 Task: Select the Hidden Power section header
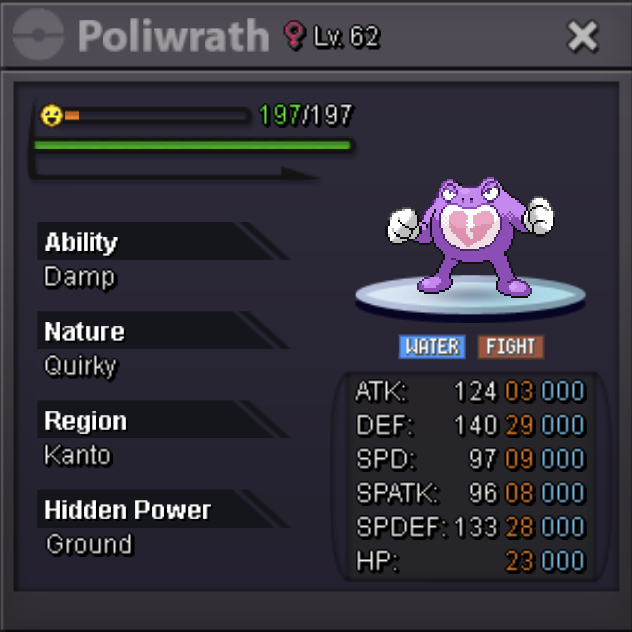[163, 509]
